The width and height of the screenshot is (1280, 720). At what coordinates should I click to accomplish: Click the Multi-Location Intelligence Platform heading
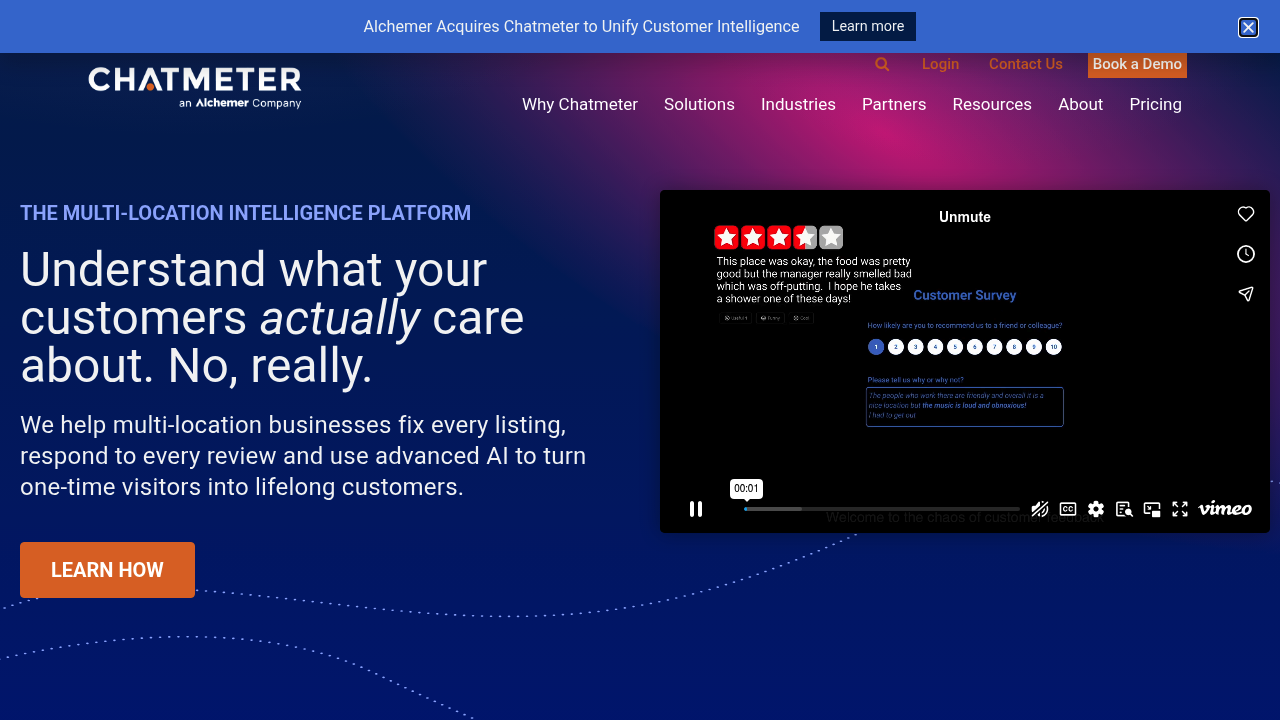245,213
